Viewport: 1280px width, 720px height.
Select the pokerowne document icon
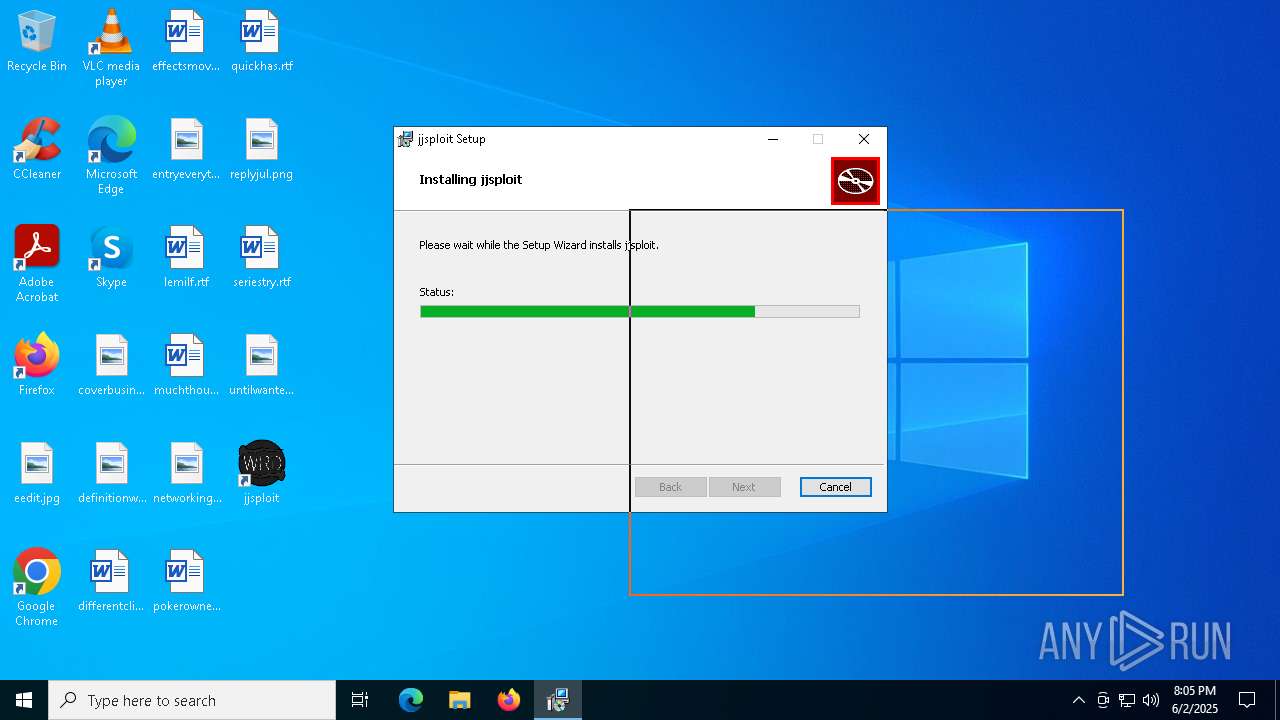pyautogui.click(x=186, y=581)
